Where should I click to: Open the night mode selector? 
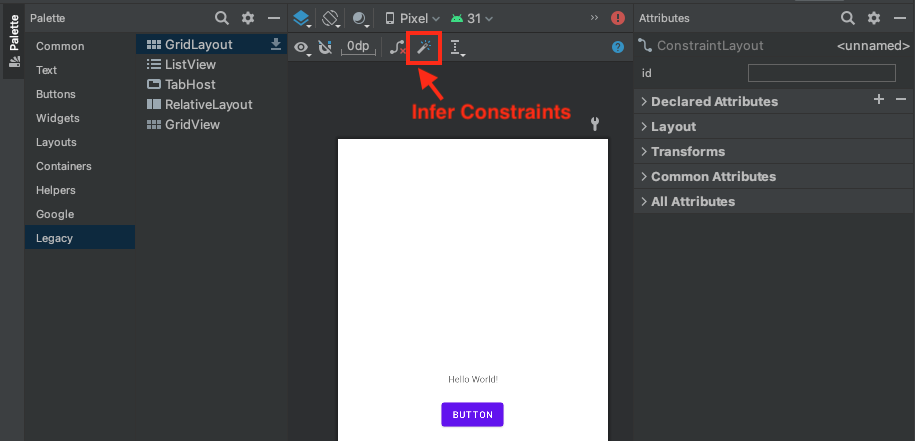tap(361, 19)
